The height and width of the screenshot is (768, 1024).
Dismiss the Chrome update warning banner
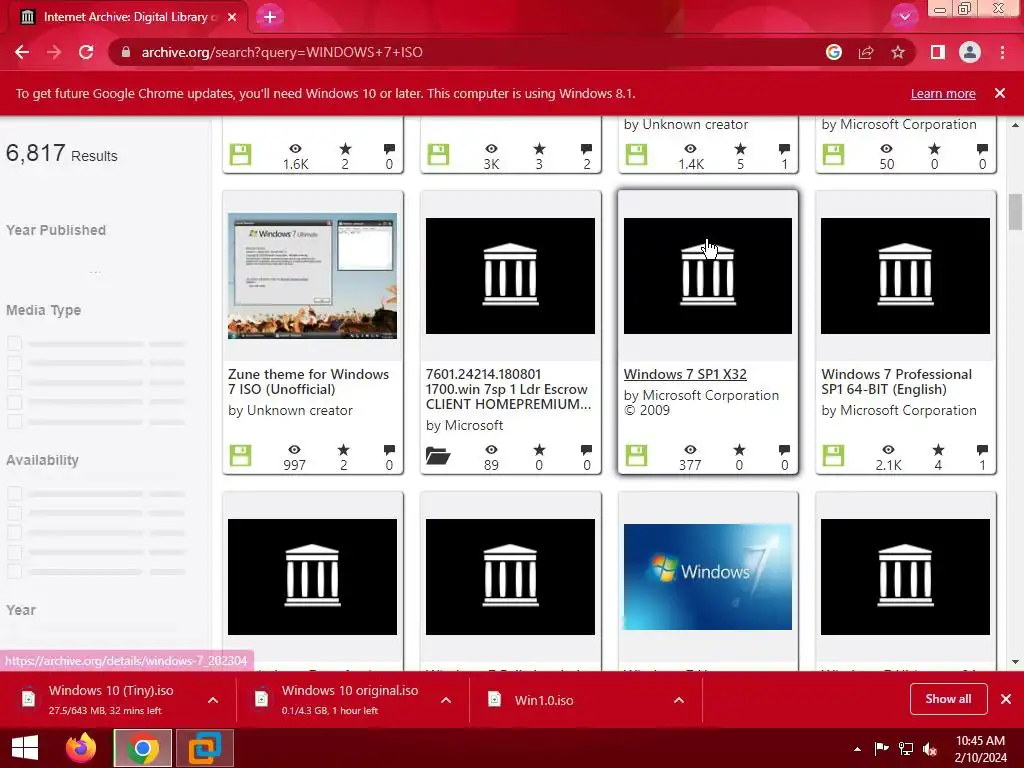(1000, 93)
